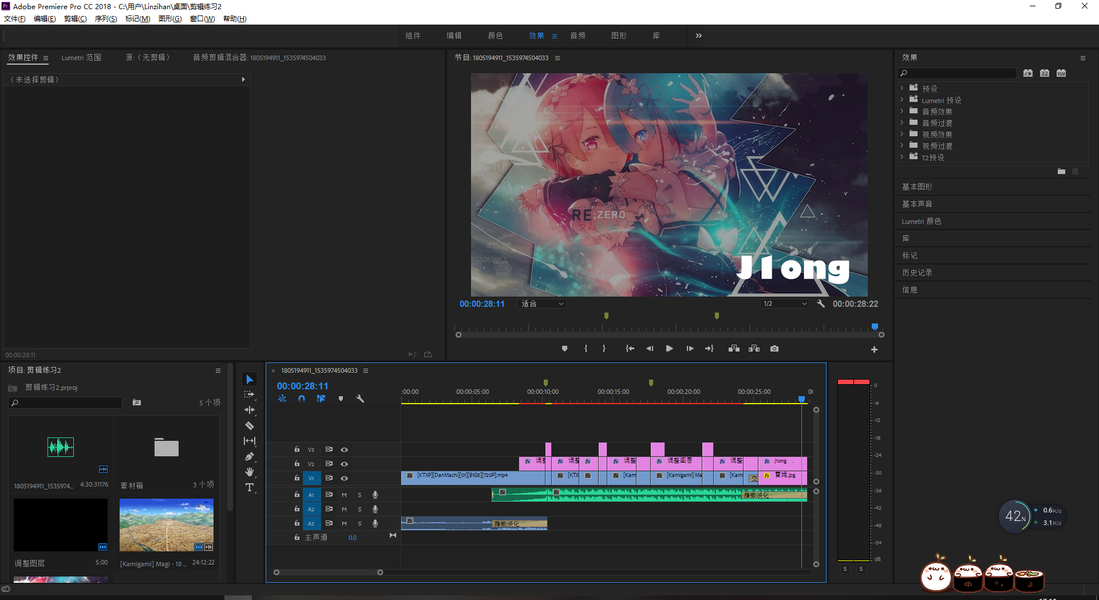Image resolution: width=1099 pixels, height=600 pixels.
Task: Step back one frame
Action: (x=650, y=348)
